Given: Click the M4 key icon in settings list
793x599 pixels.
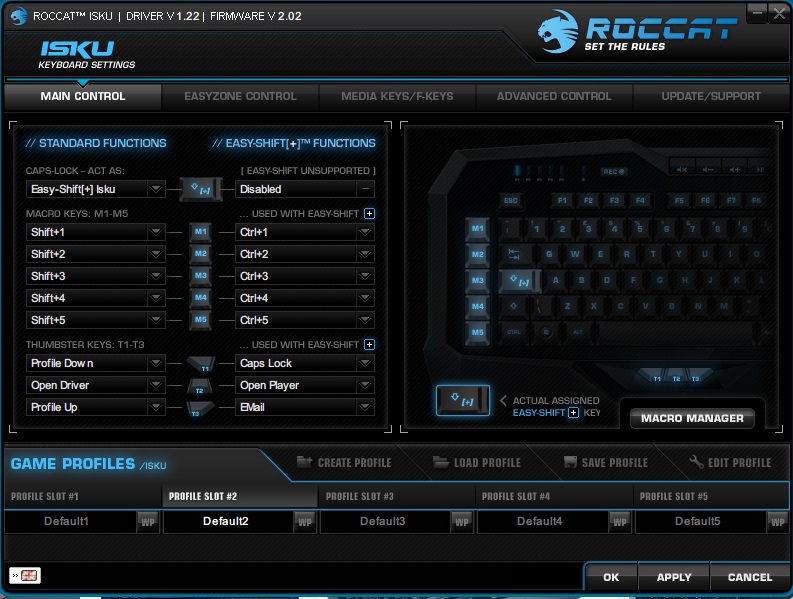Looking at the screenshot, I should pos(200,298).
